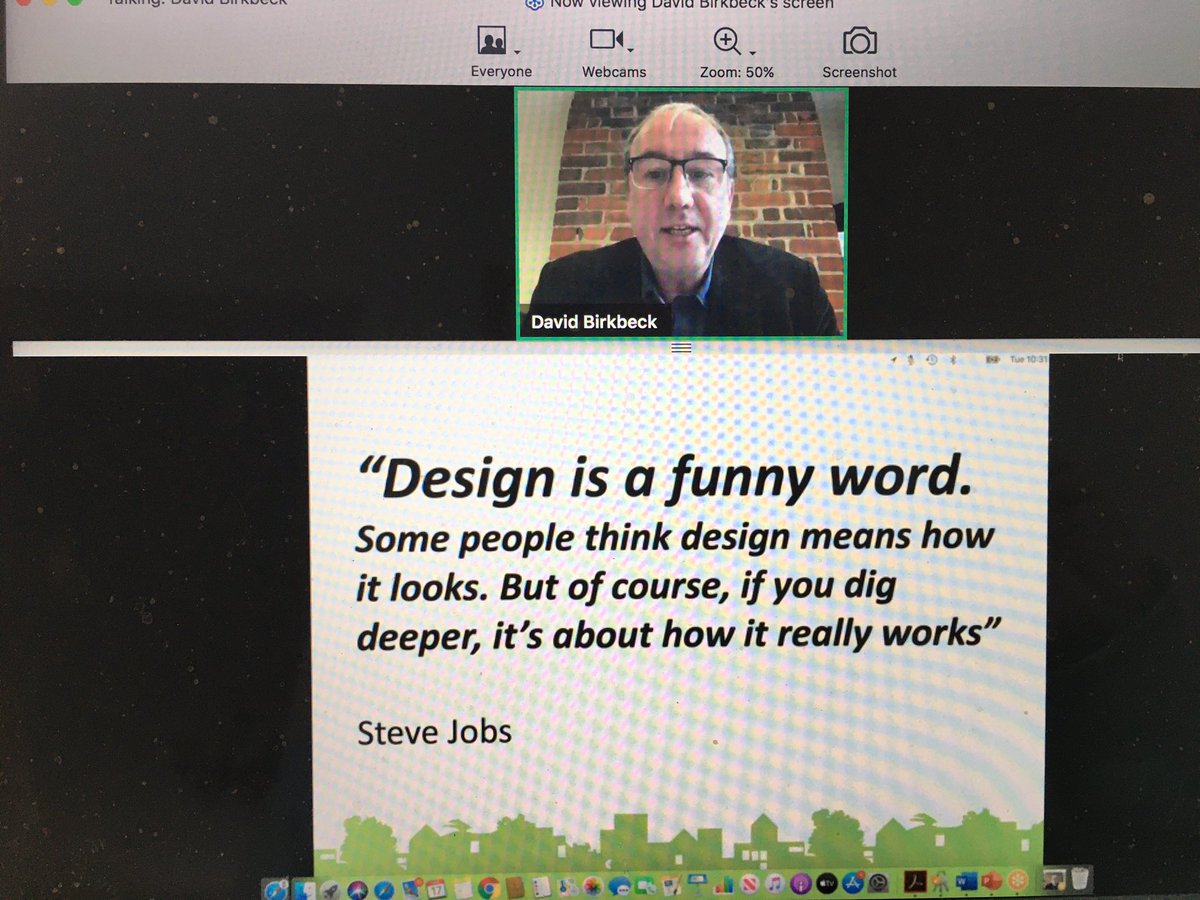The image size is (1200, 900).
Task: Open Contacts app in the Dock
Action: [515, 888]
